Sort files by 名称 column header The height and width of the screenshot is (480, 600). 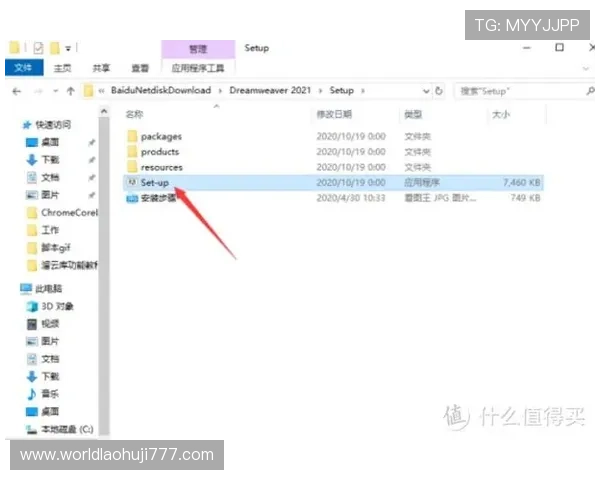pos(135,115)
